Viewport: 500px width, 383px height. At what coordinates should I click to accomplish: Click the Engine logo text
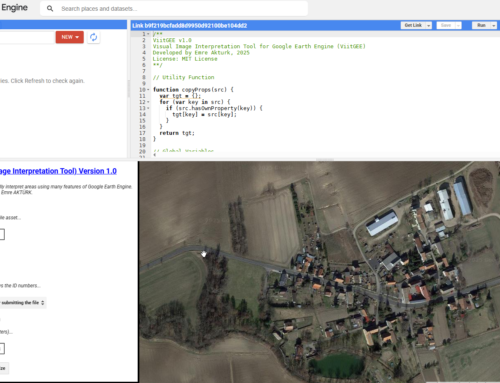tap(14, 8)
